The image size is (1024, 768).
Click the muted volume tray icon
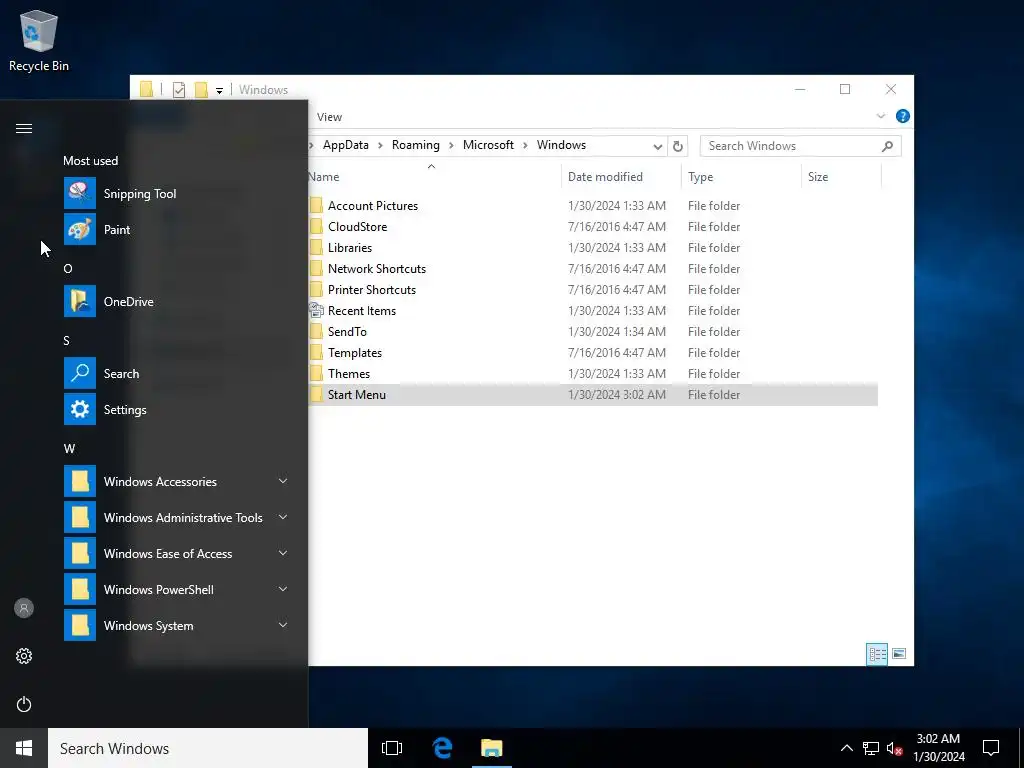click(894, 748)
